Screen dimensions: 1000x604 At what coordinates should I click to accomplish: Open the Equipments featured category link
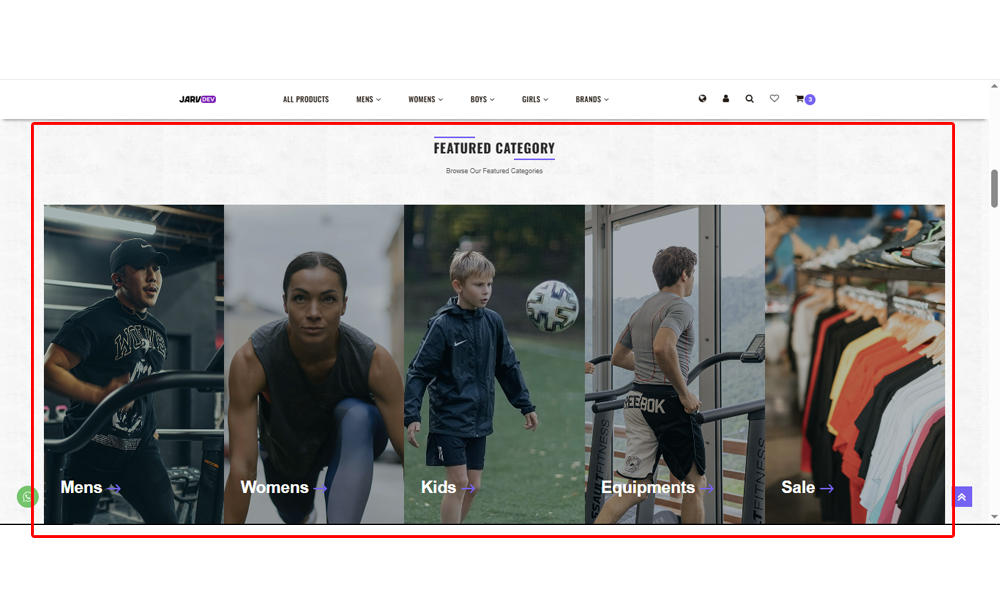point(657,487)
